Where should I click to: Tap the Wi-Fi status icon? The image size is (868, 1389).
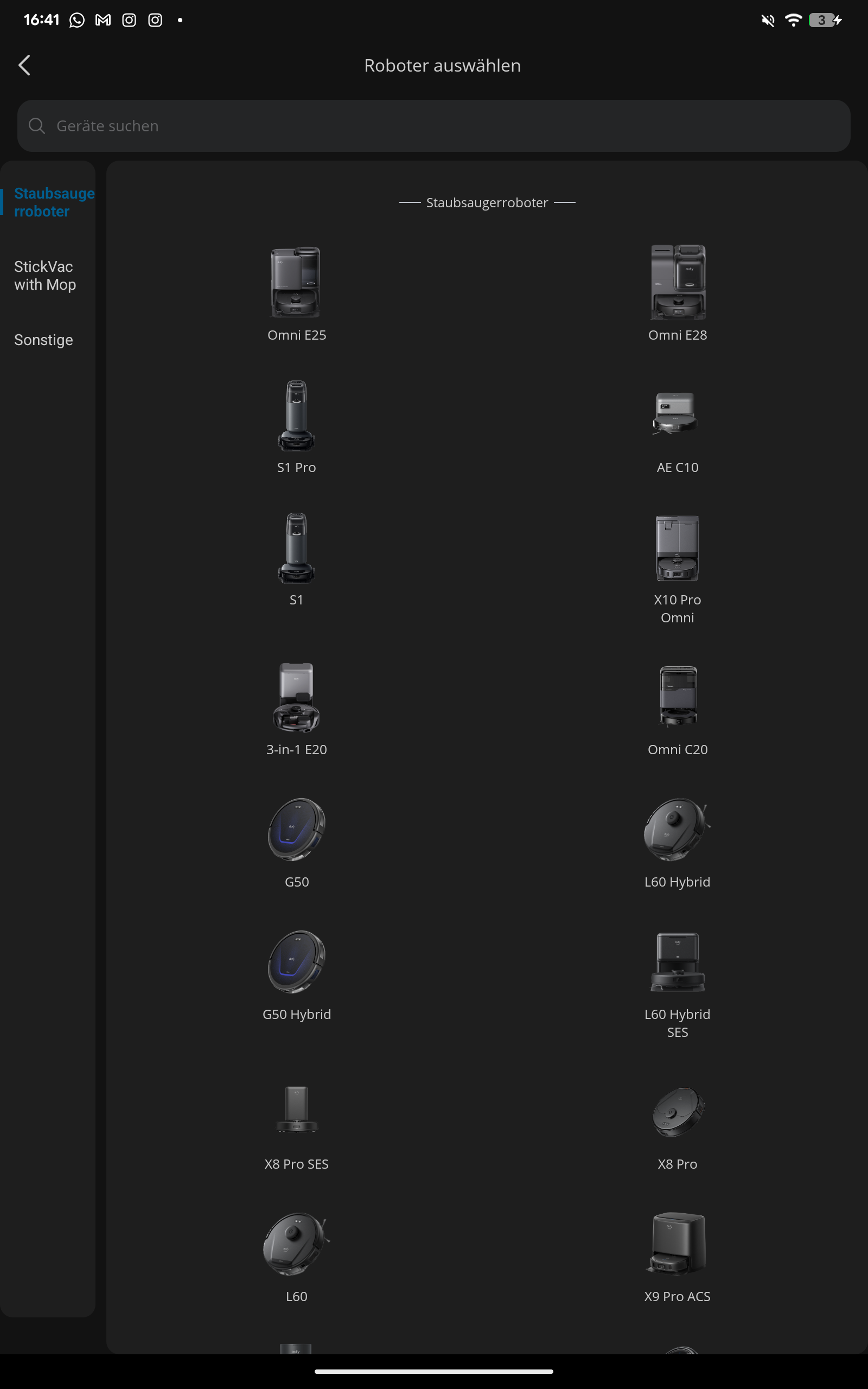[x=793, y=20]
